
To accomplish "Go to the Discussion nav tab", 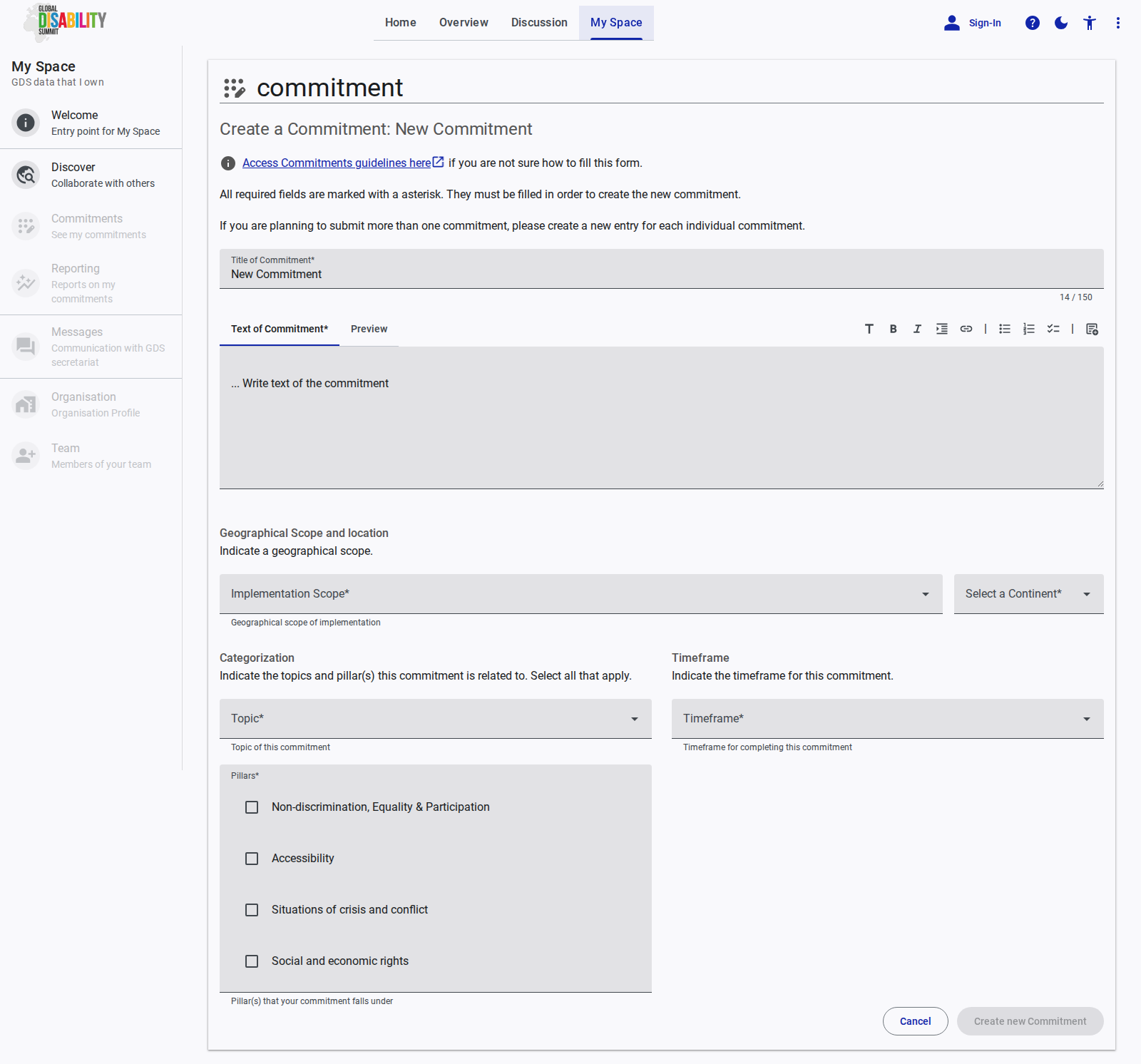I will click(539, 23).
